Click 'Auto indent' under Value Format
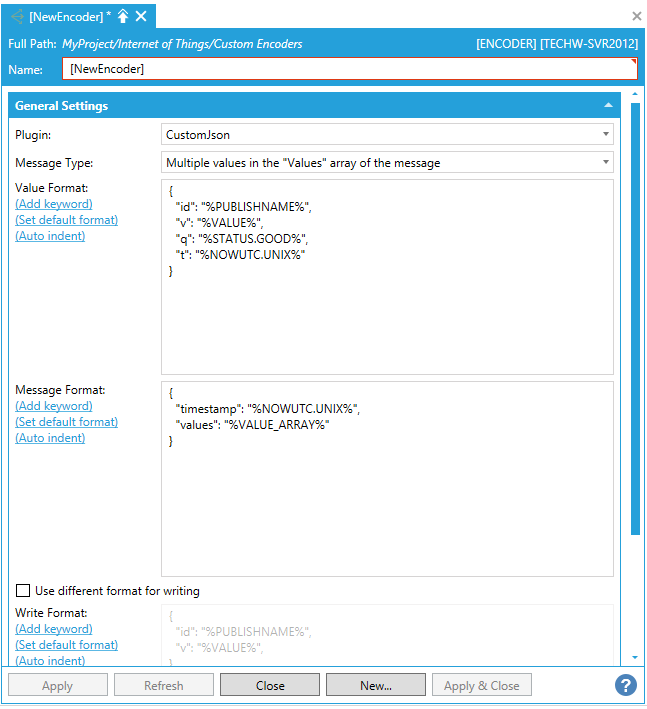647x709 pixels. point(50,236)
